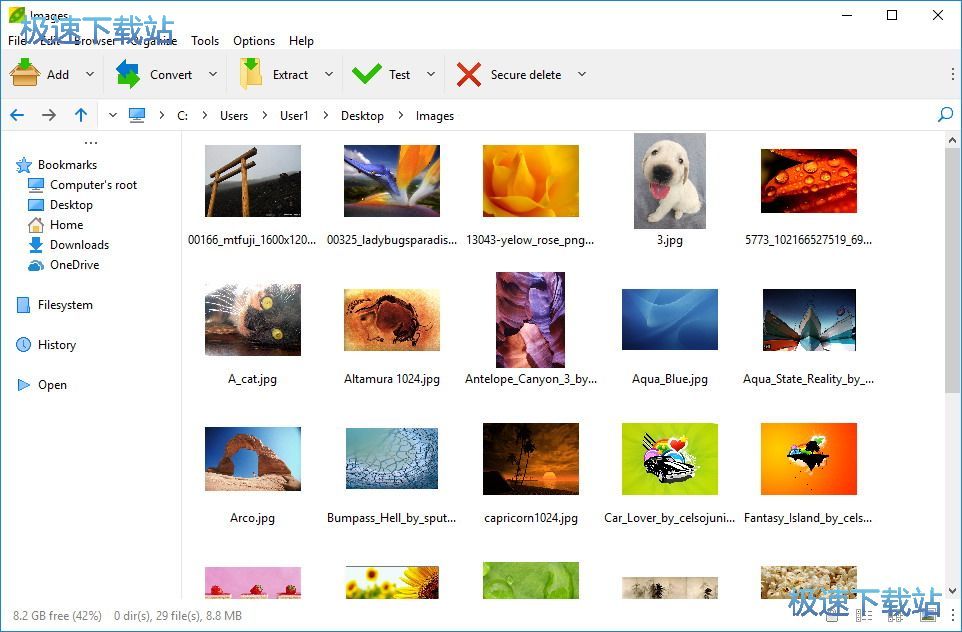
Task: Open the Help menu
Action: 301,40
